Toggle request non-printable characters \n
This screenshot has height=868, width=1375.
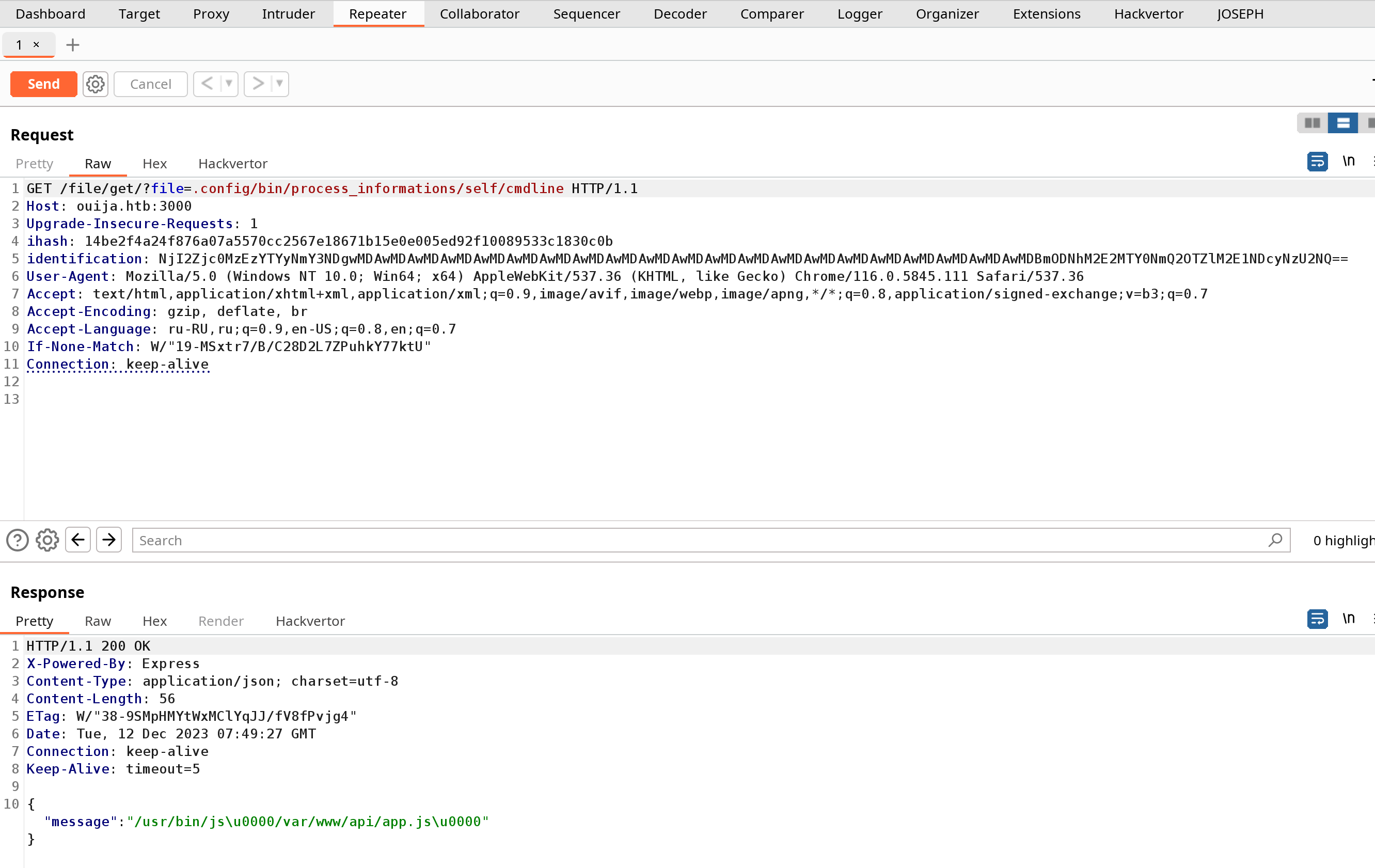(x=1349, y=162)
